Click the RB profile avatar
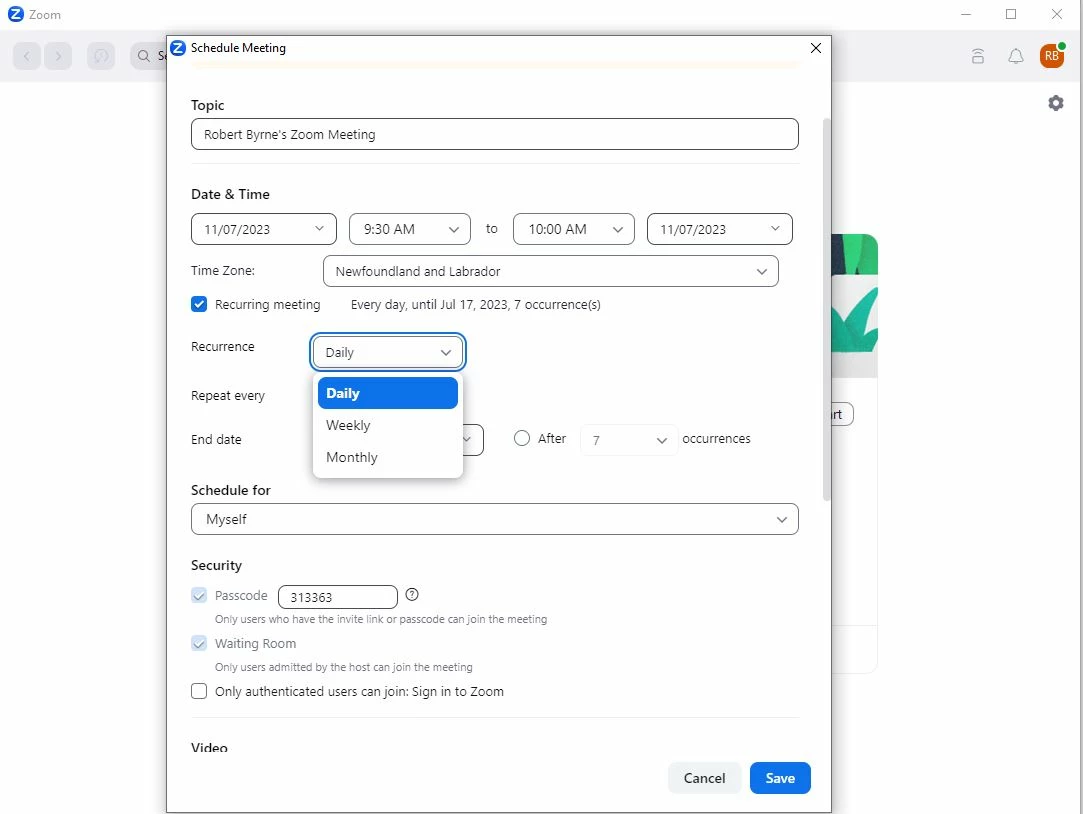The height and width of the screenshot is (814, 1083). pyautogui.click(x=1052, y=56)
